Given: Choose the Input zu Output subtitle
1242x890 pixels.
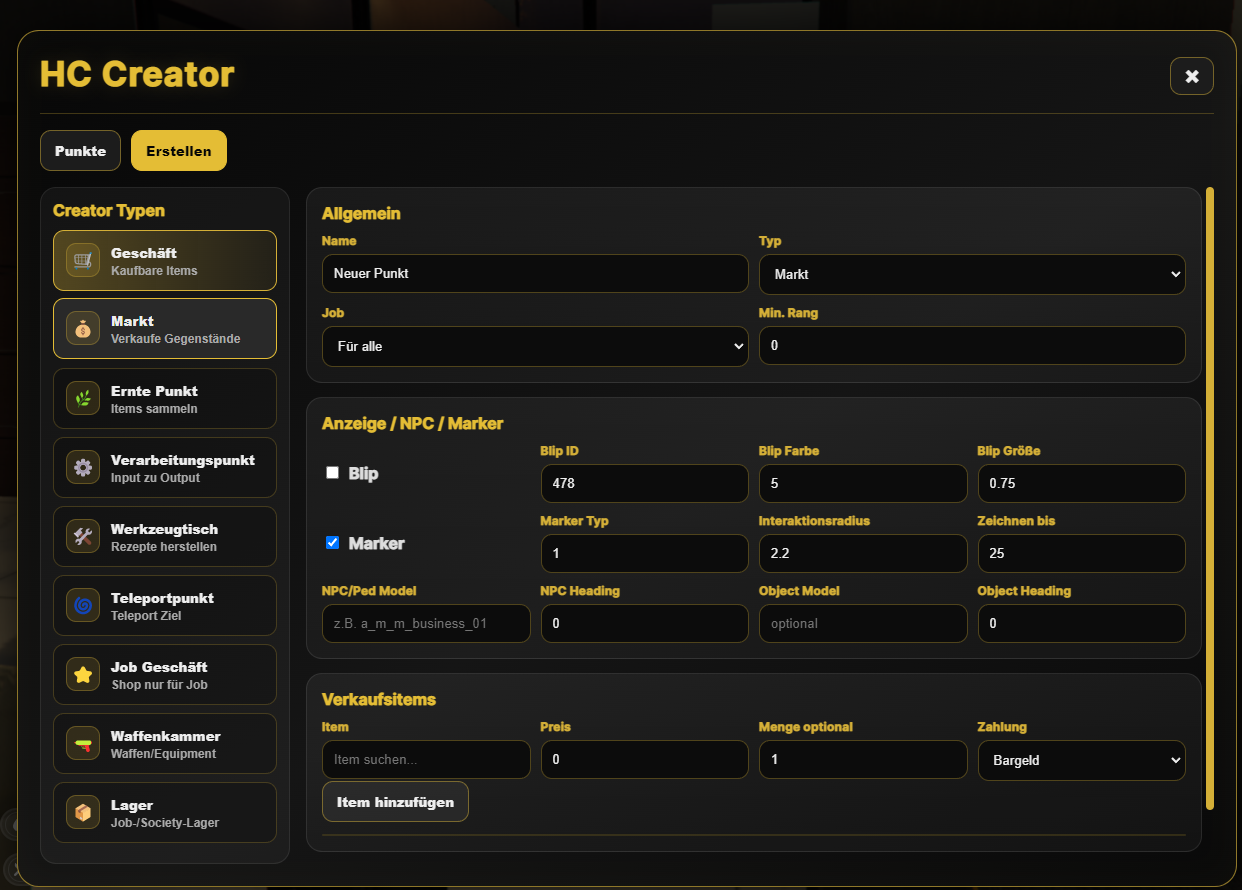Looking at the screenshot, I should click(155, 478).
